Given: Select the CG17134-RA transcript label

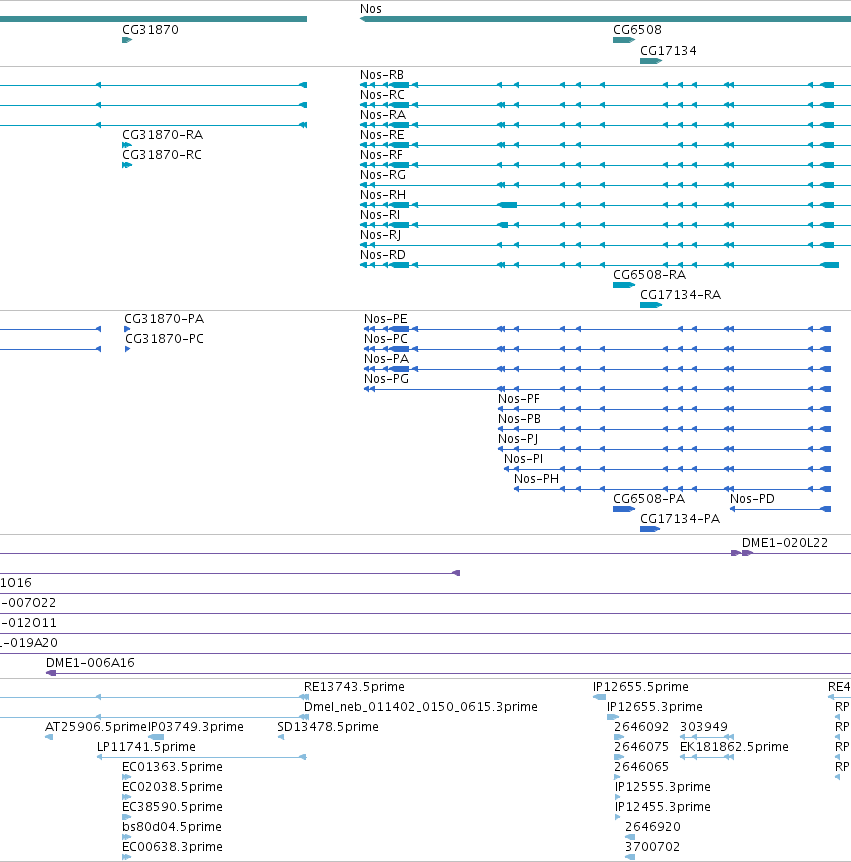Looking at the screenshot, I should coord(680,295).
